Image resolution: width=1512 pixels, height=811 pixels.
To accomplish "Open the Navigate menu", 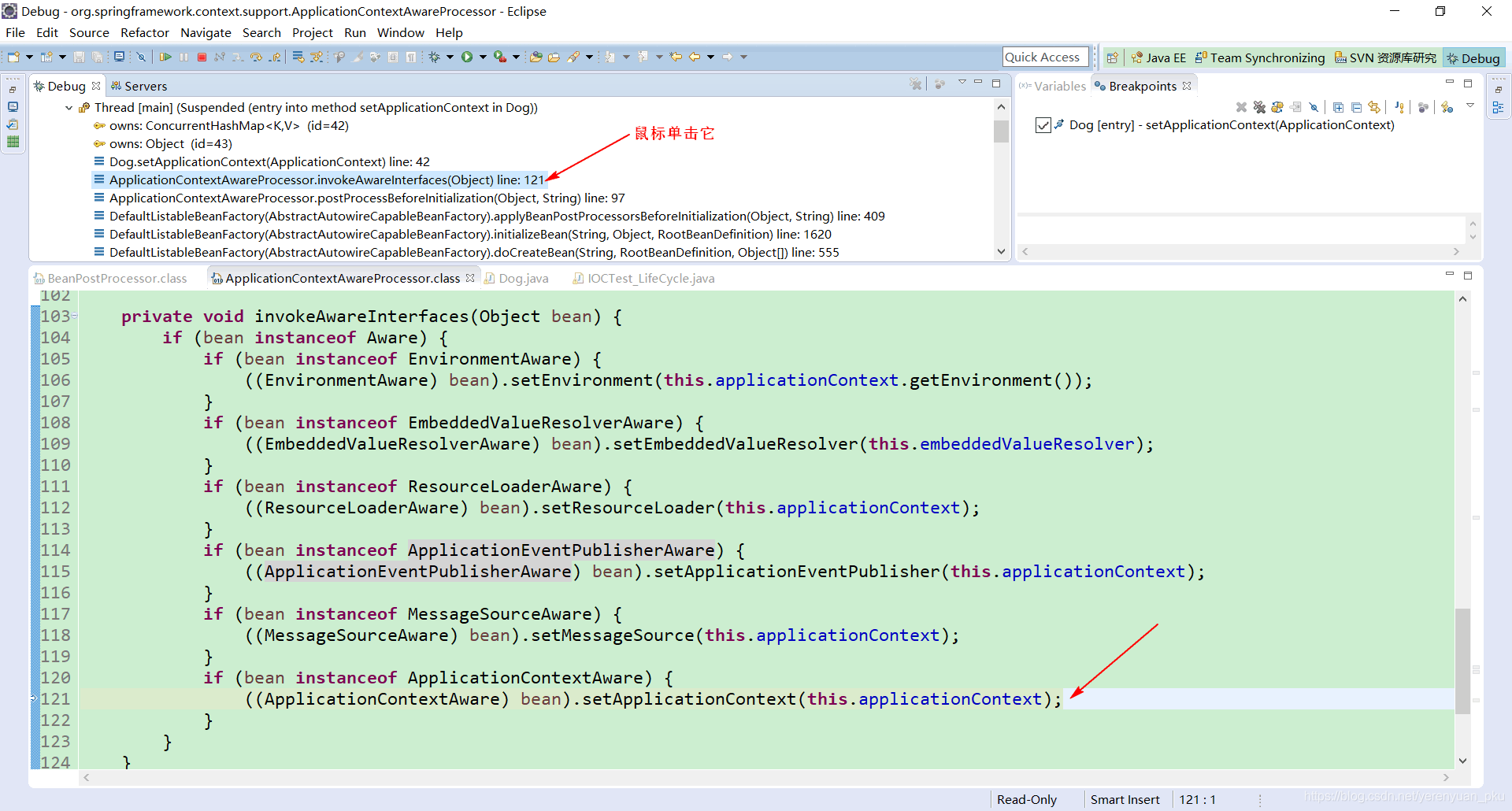I will [206, 32].
